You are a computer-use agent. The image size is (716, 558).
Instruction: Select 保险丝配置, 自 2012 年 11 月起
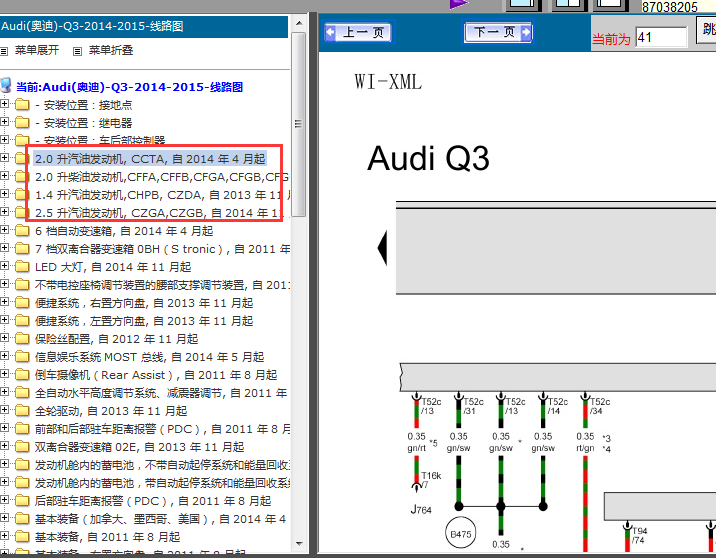coord(116,339)
